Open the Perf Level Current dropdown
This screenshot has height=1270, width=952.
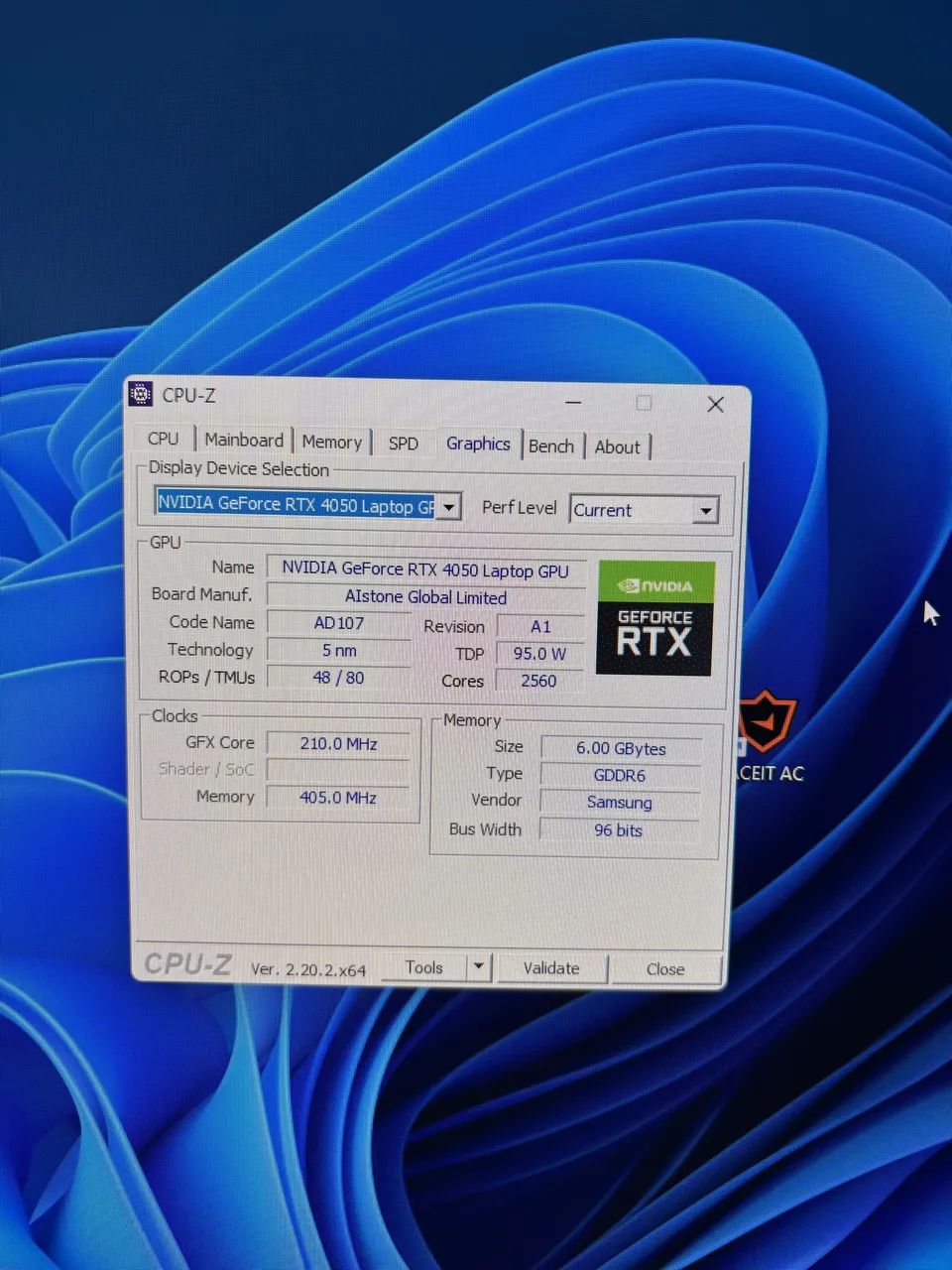click(x=645, y=510)
